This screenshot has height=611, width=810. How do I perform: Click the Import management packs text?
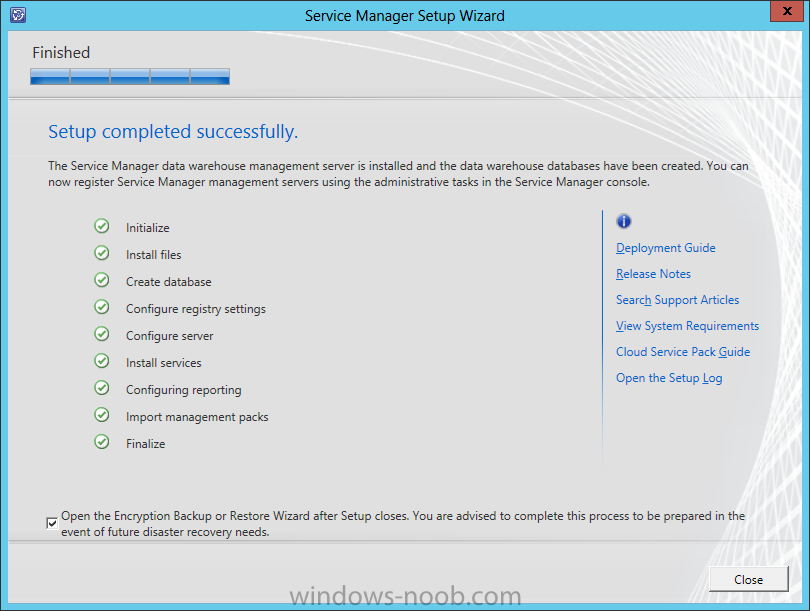pos(197,417)
